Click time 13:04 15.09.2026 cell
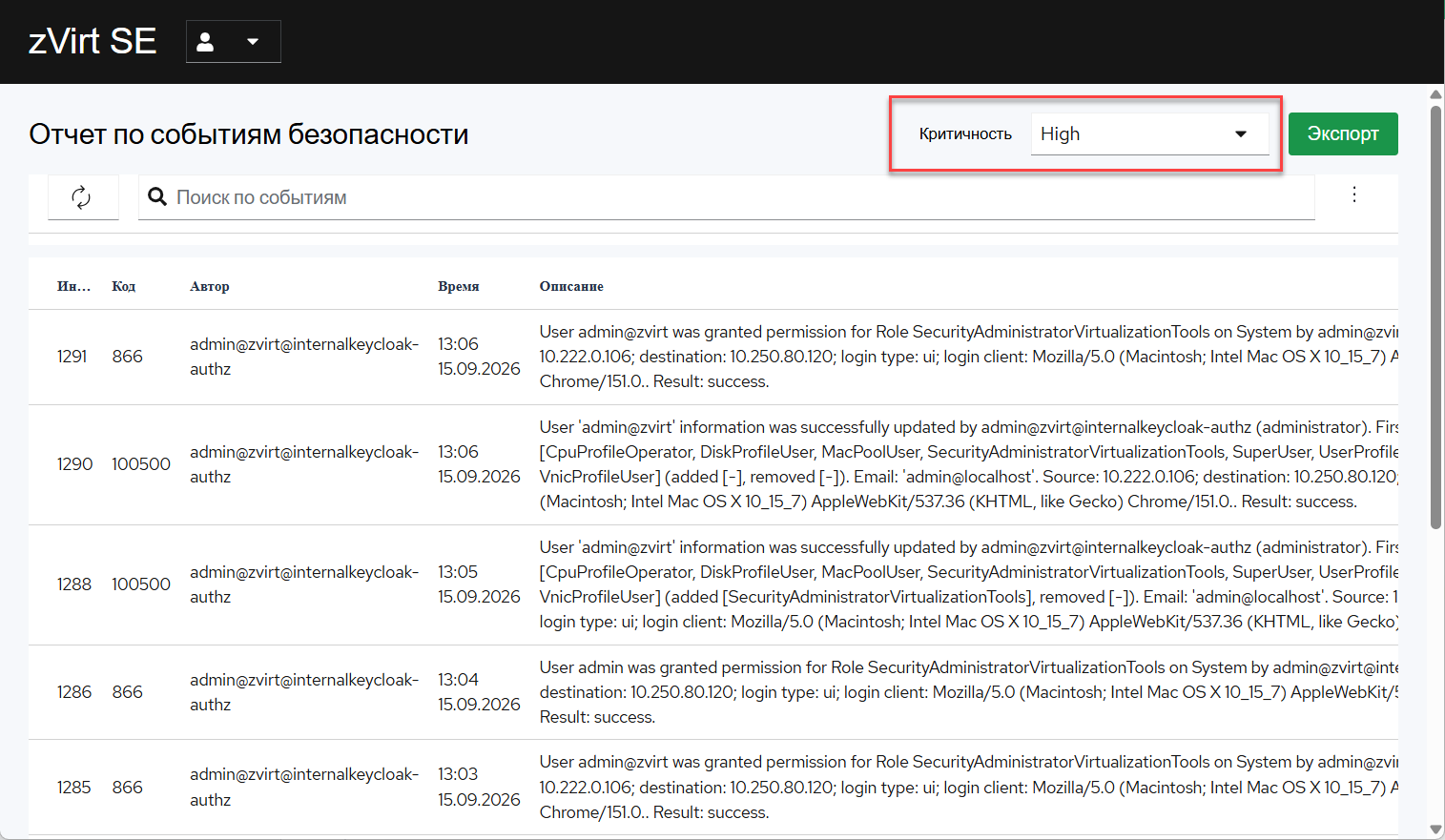1445x840 pixels. pyautogui.click(x=479, y=692)
